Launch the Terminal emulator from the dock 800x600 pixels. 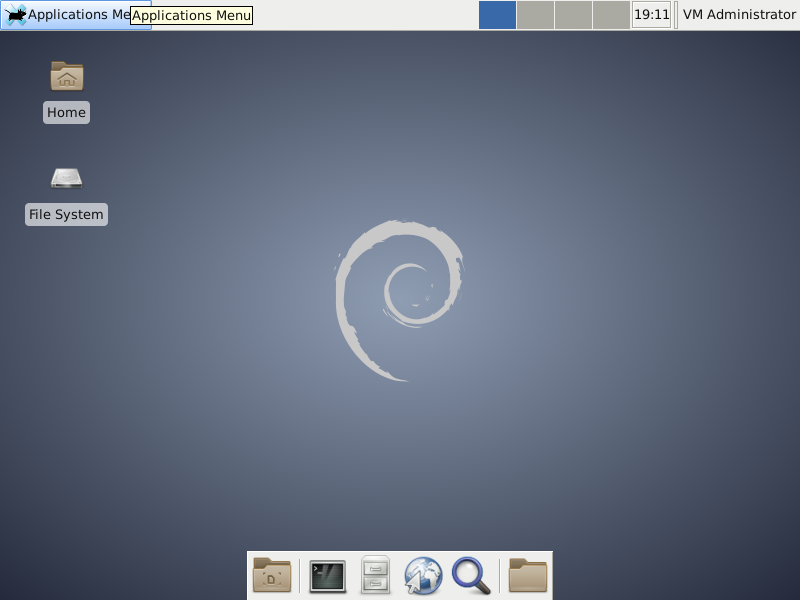(x=327, y=575)
